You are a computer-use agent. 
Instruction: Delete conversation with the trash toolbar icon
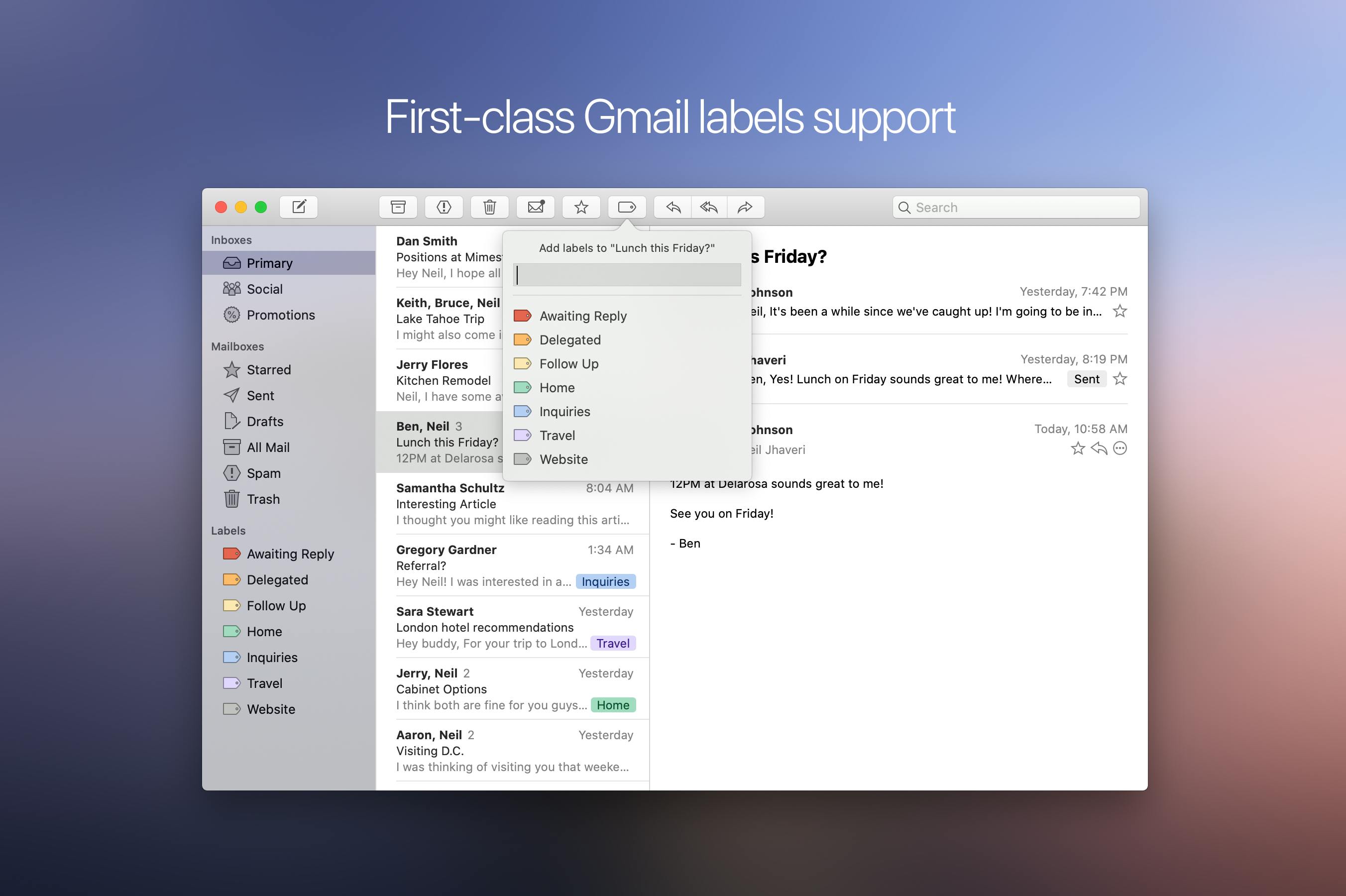(490, 207)
